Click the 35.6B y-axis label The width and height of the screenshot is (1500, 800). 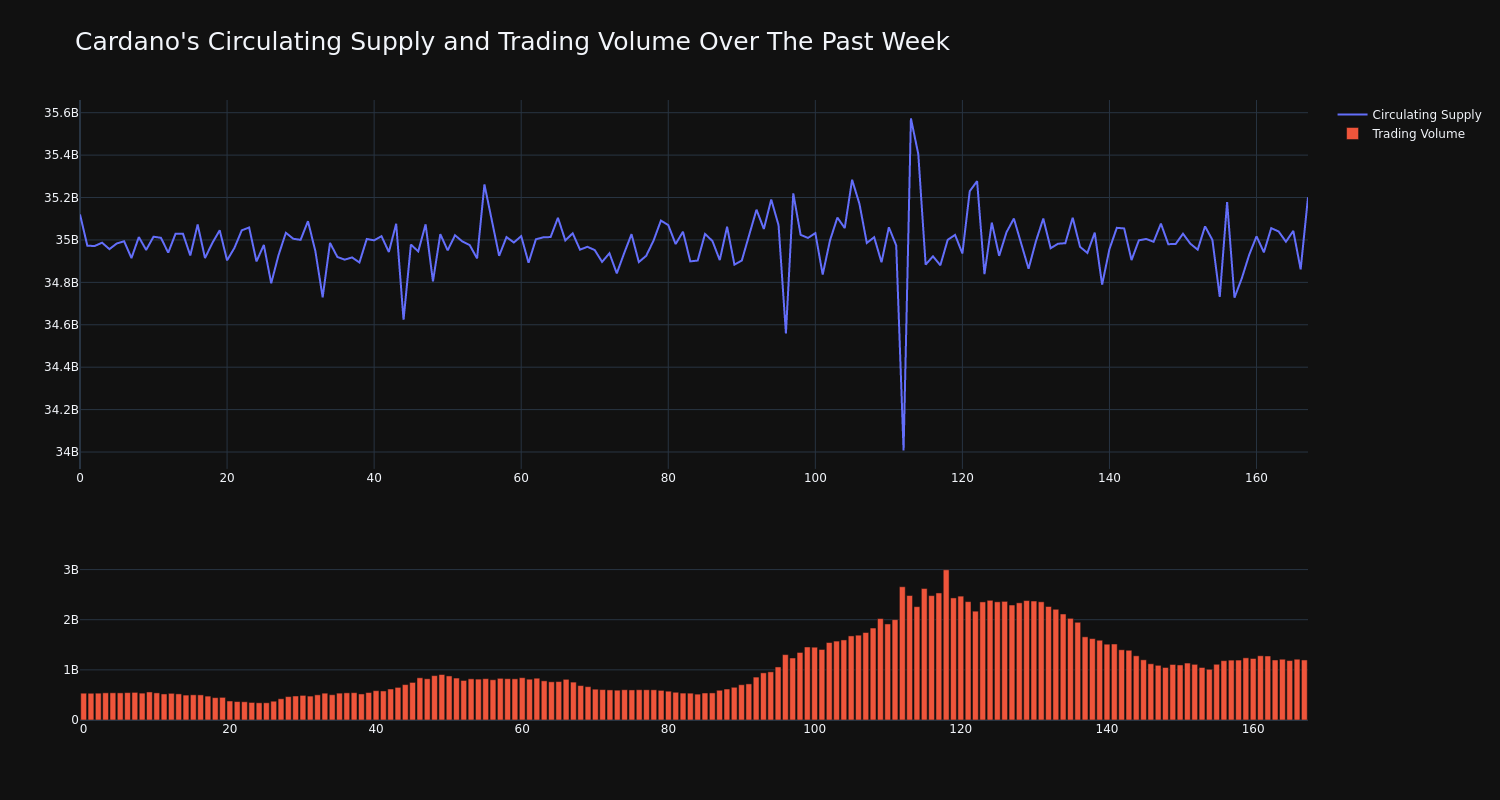(x=61, y=113)
